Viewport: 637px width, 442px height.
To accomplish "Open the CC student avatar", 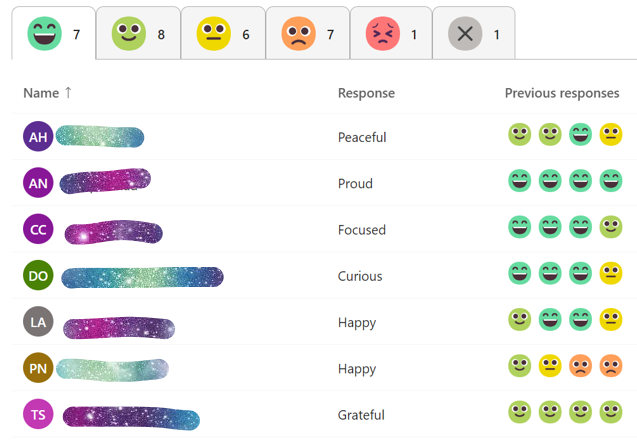I will [x=38, y=229].
